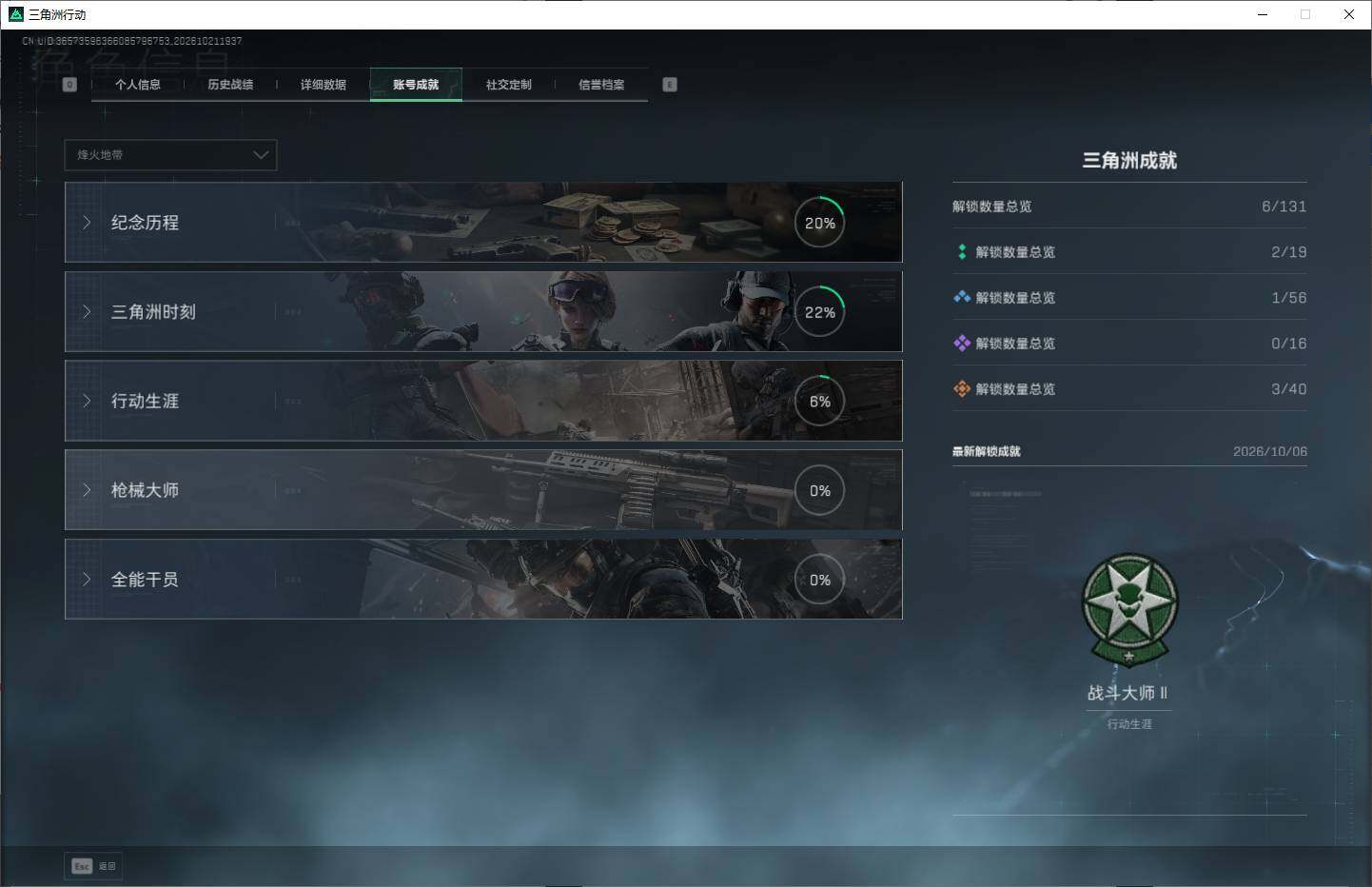The height and width of the screenshot is (887, 1372).
Task: Click the blue tier icon showing 1/56
Action: point(962,298)
